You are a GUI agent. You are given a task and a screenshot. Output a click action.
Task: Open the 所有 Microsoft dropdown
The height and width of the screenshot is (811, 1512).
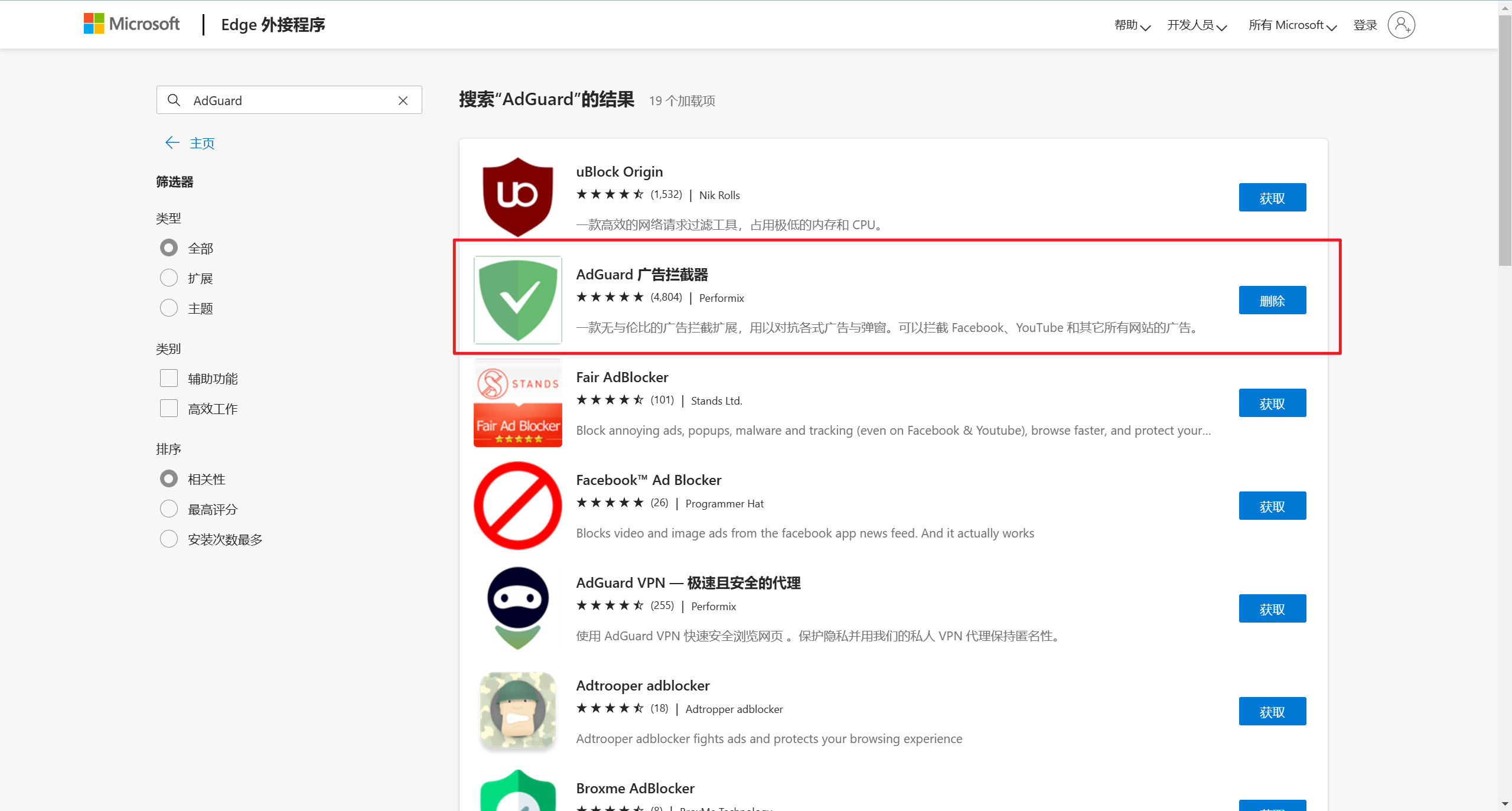pyautogui.click(x=1292, y=25)
